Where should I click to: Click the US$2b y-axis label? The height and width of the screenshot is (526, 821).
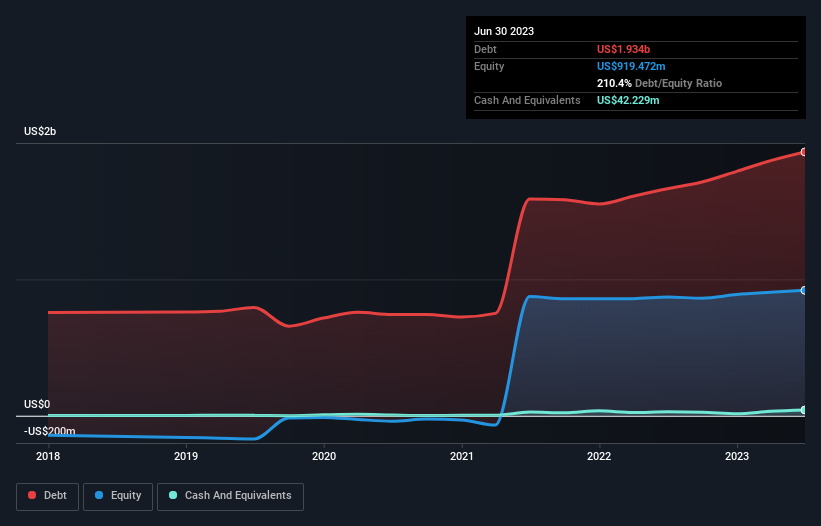coord(40,131)
